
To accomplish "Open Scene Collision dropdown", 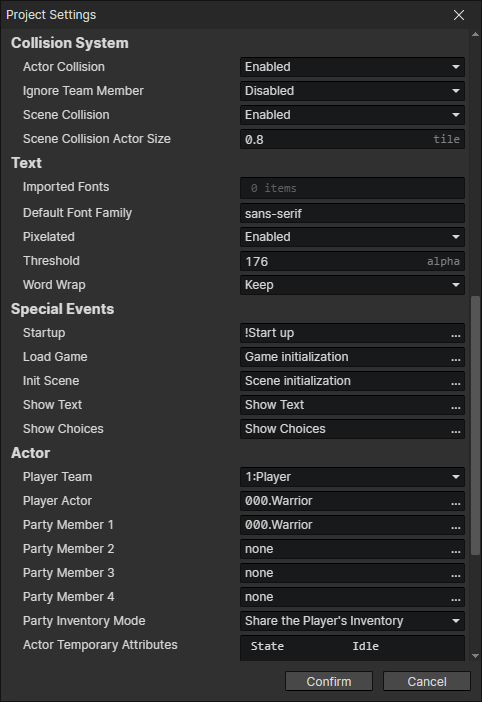I will click(352, 115).
